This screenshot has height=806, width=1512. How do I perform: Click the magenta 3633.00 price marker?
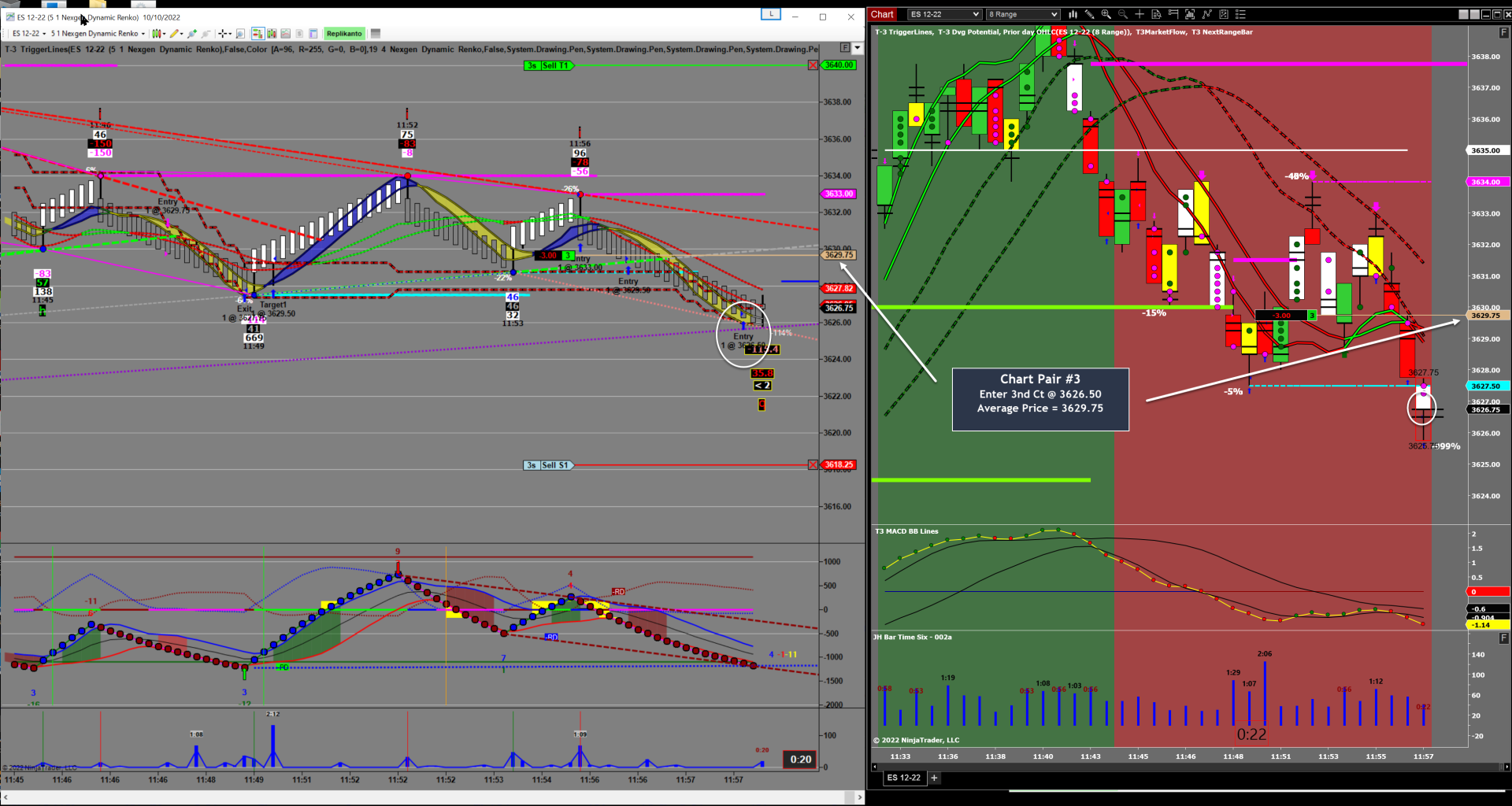coord(839,194)
